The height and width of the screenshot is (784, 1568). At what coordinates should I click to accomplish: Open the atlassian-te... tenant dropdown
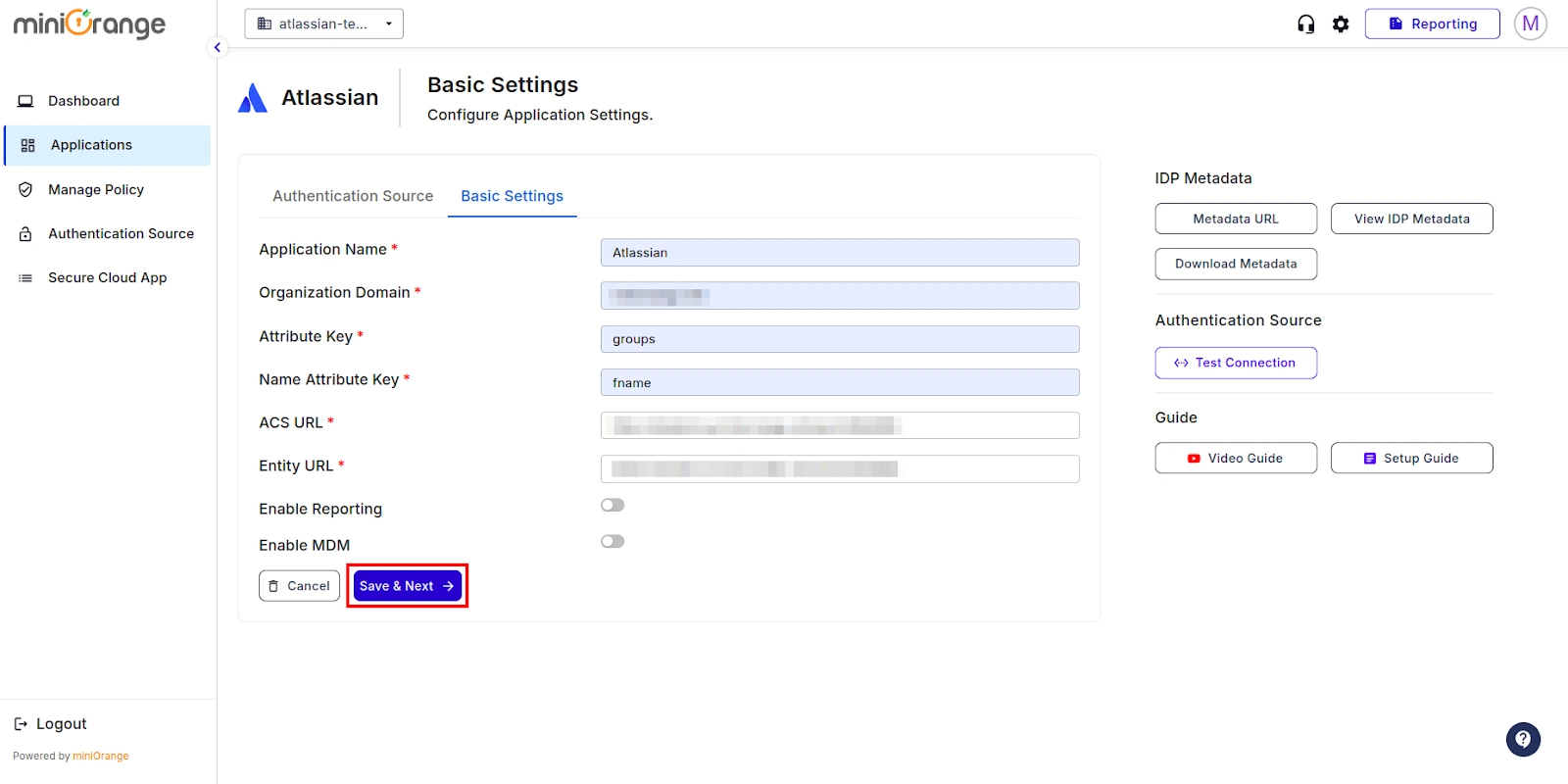coord(323,24)
